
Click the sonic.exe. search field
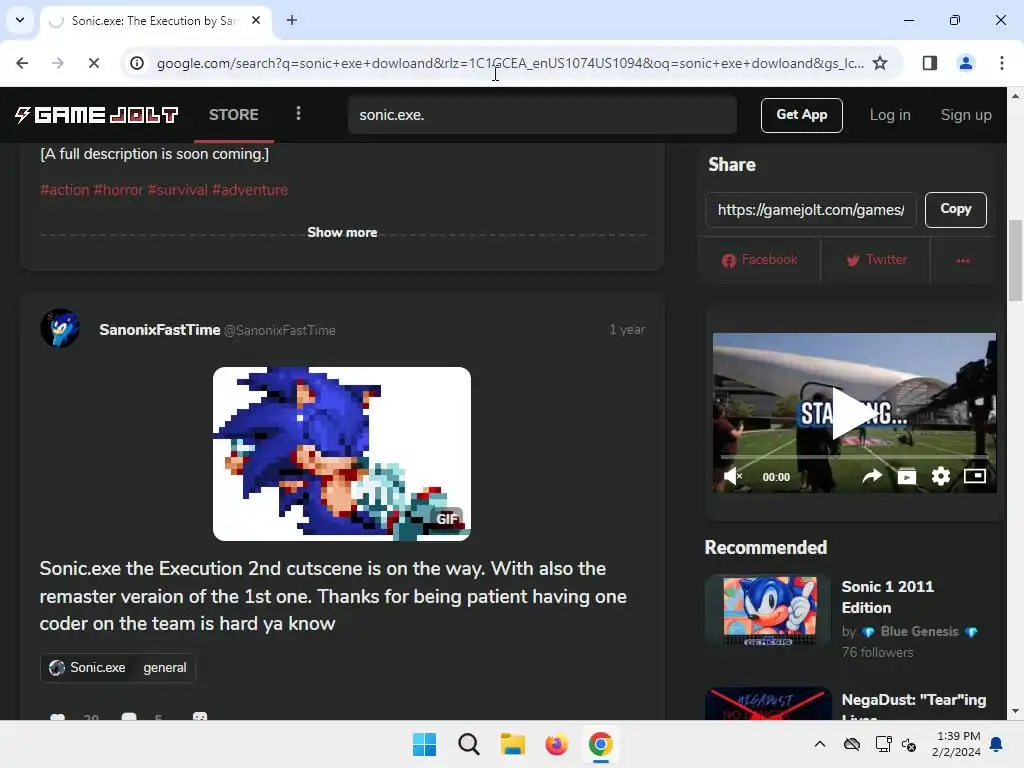point(542,115)
